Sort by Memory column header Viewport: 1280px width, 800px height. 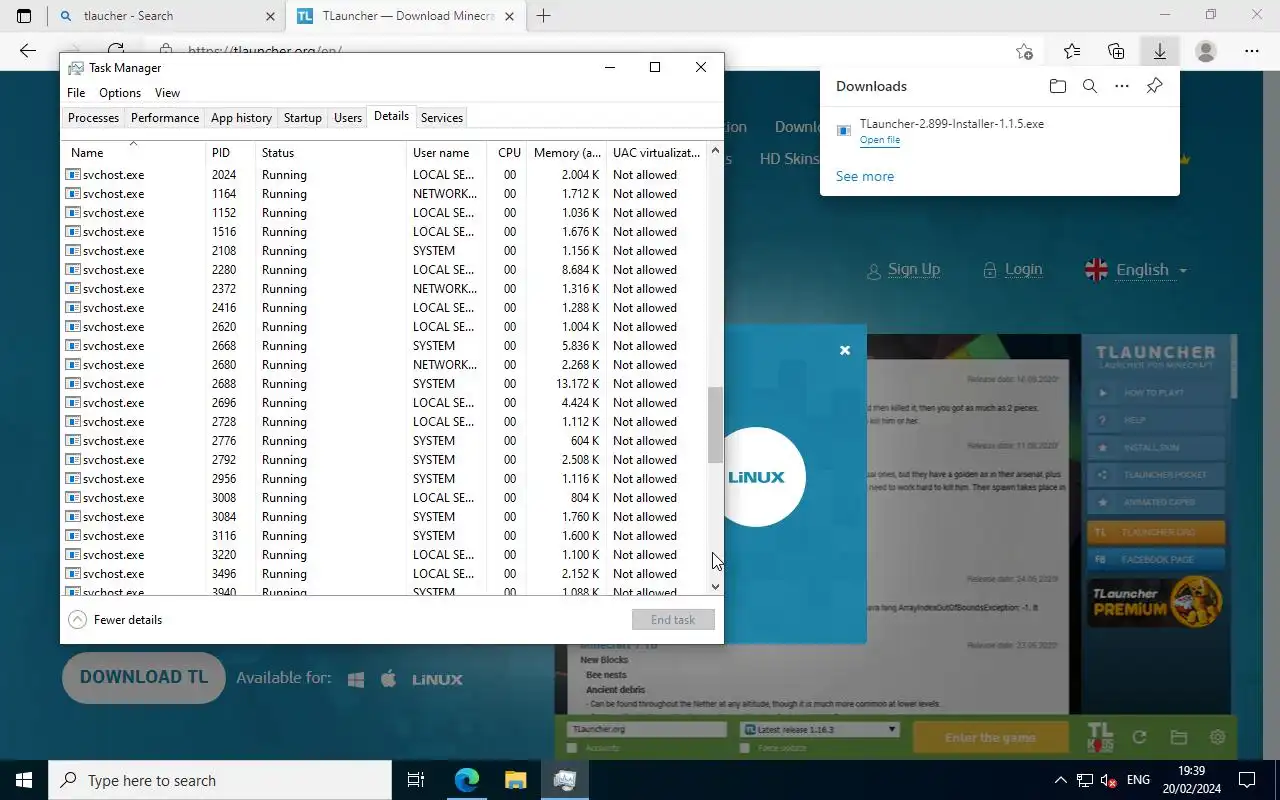(566, 153)
